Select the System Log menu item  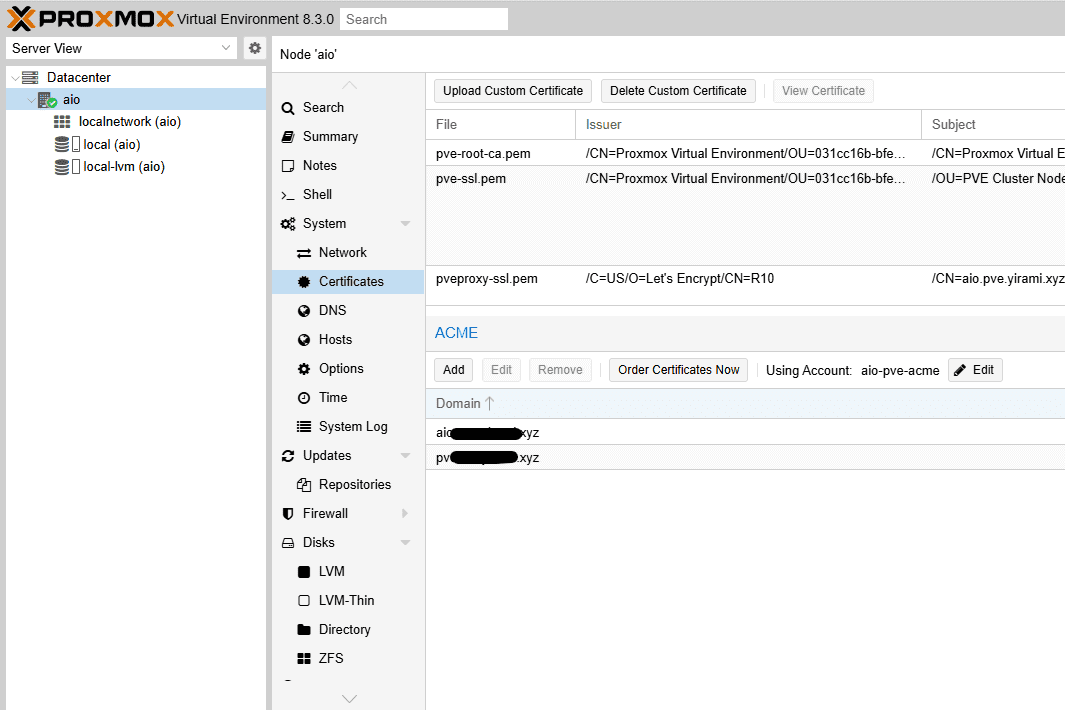(x=348, y=427)
